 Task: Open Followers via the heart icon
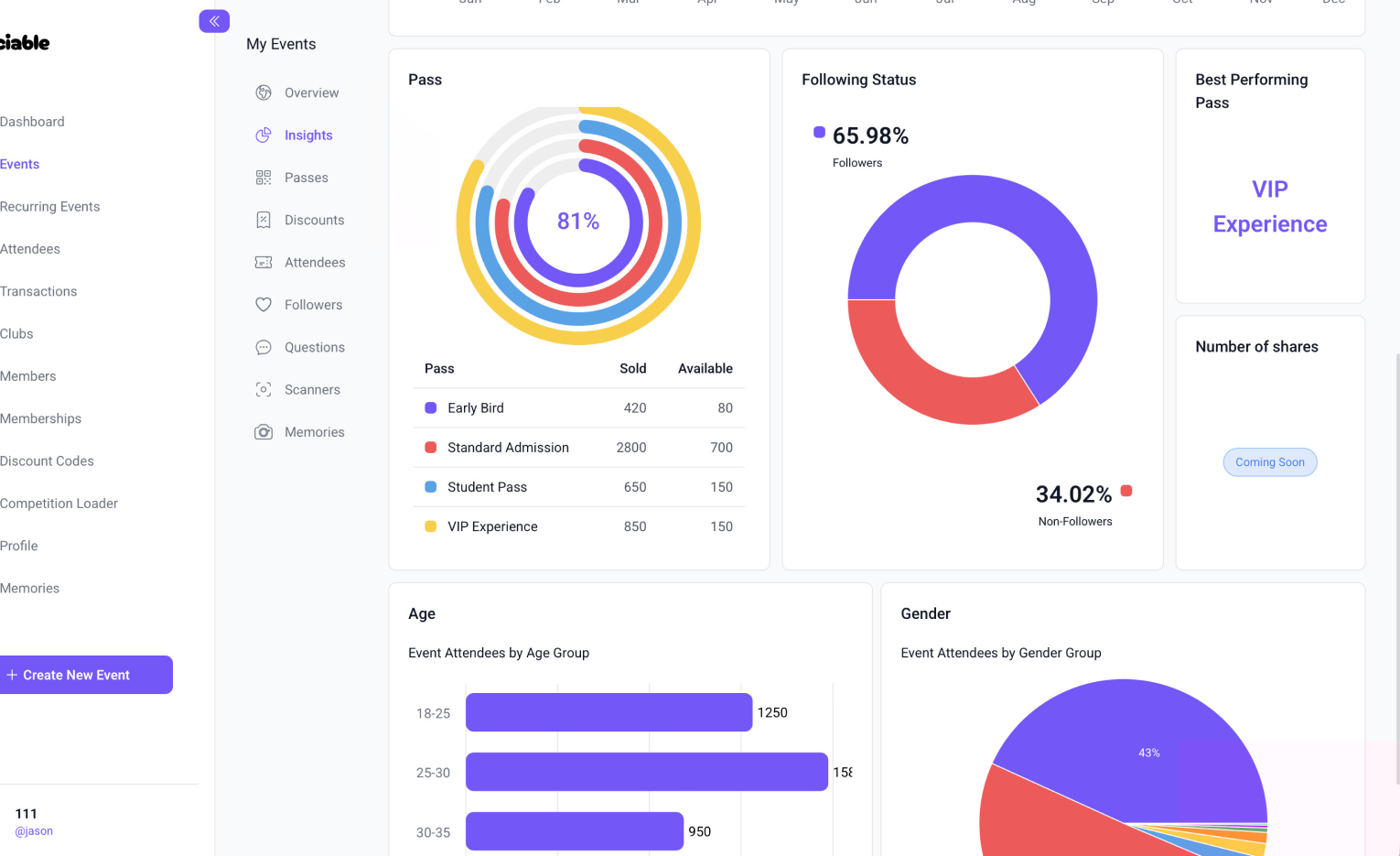264,304
